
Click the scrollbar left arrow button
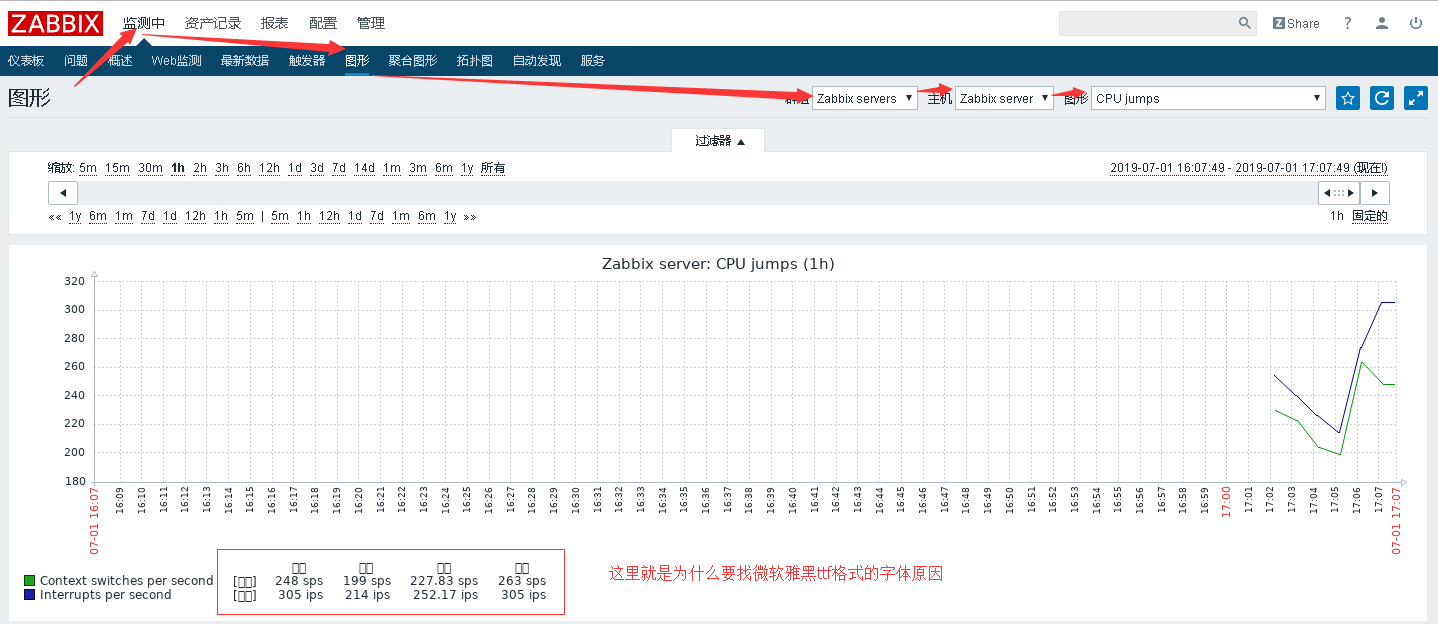coord(63,193)
